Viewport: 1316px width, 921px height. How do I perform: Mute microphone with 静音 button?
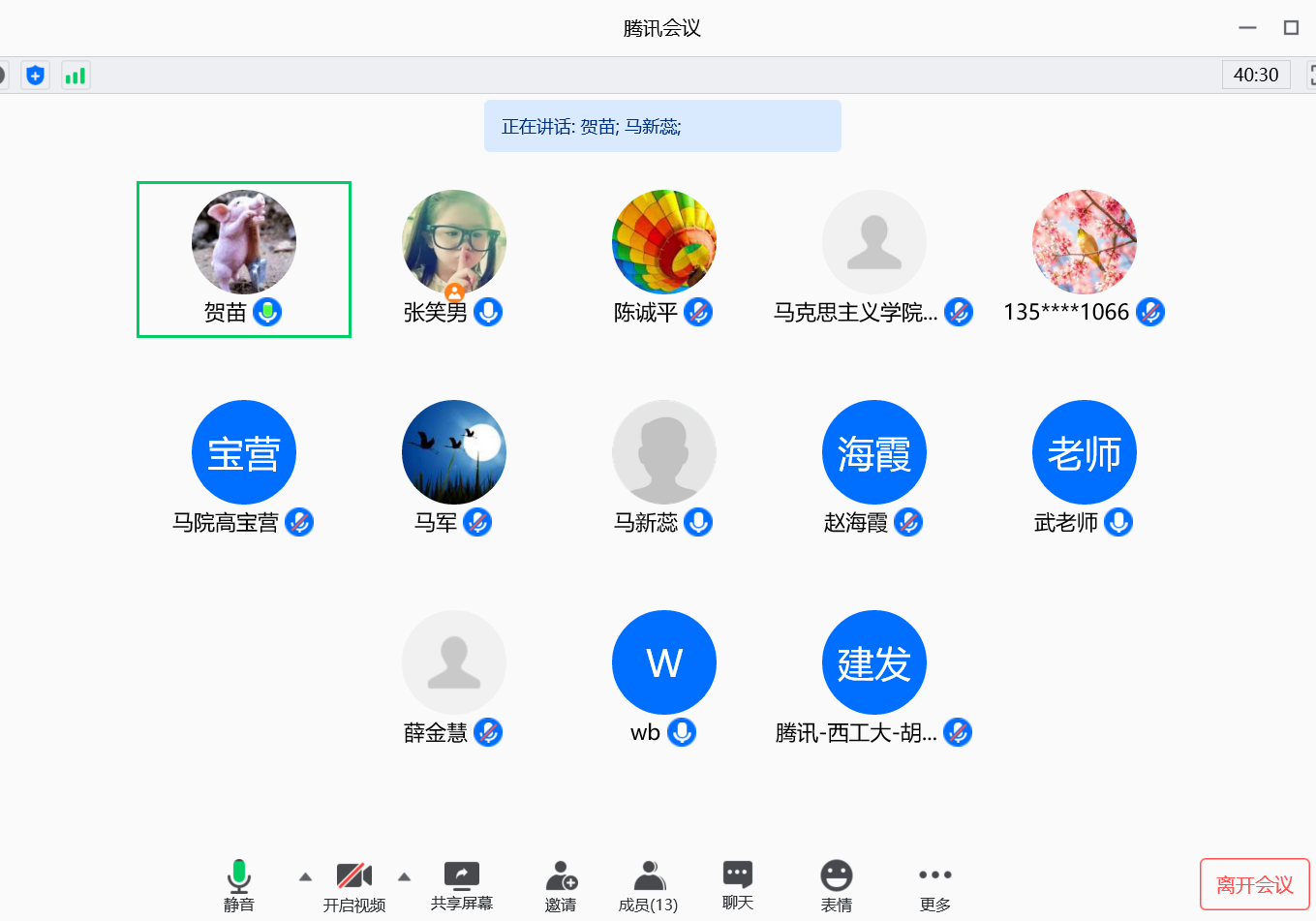coord(238,885)
